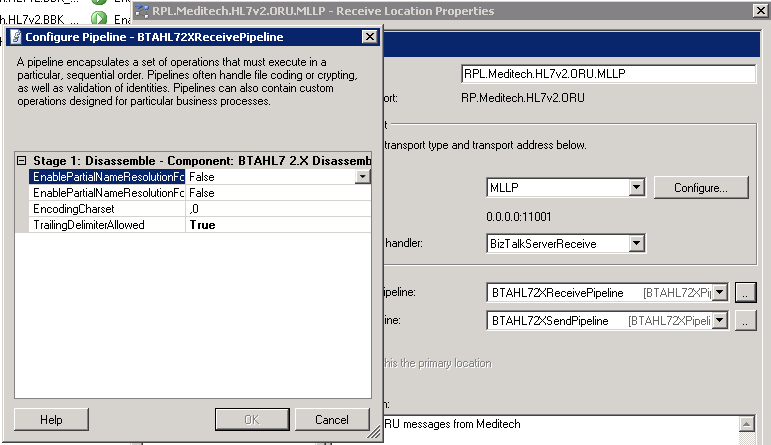
Task: Click the ellipsis button beside receive pipeline
Action: click(x=745, y=293)
